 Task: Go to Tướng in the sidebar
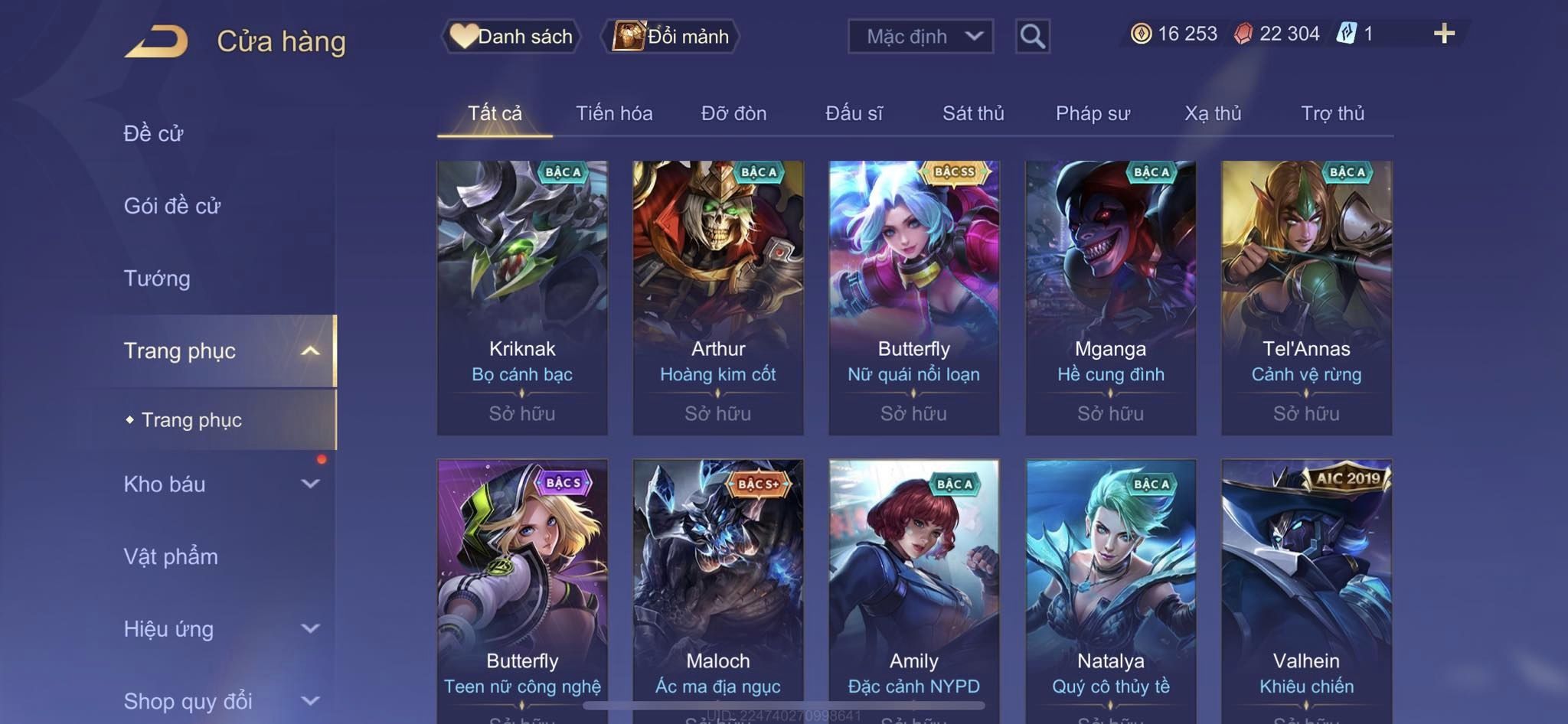(x=157, y=278)
